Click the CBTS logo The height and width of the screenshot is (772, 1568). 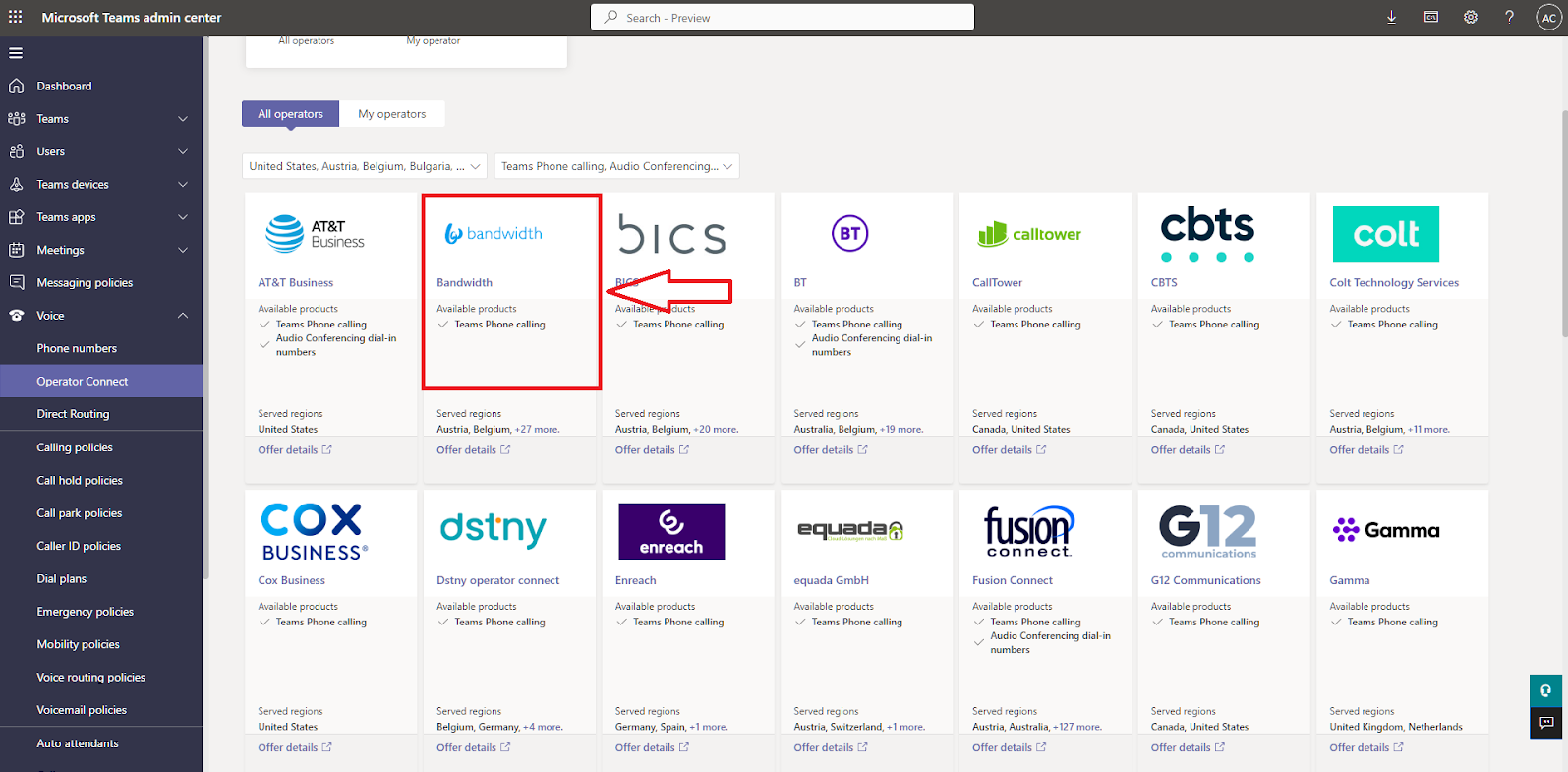pyautogui.click(x=1207, y=234)
